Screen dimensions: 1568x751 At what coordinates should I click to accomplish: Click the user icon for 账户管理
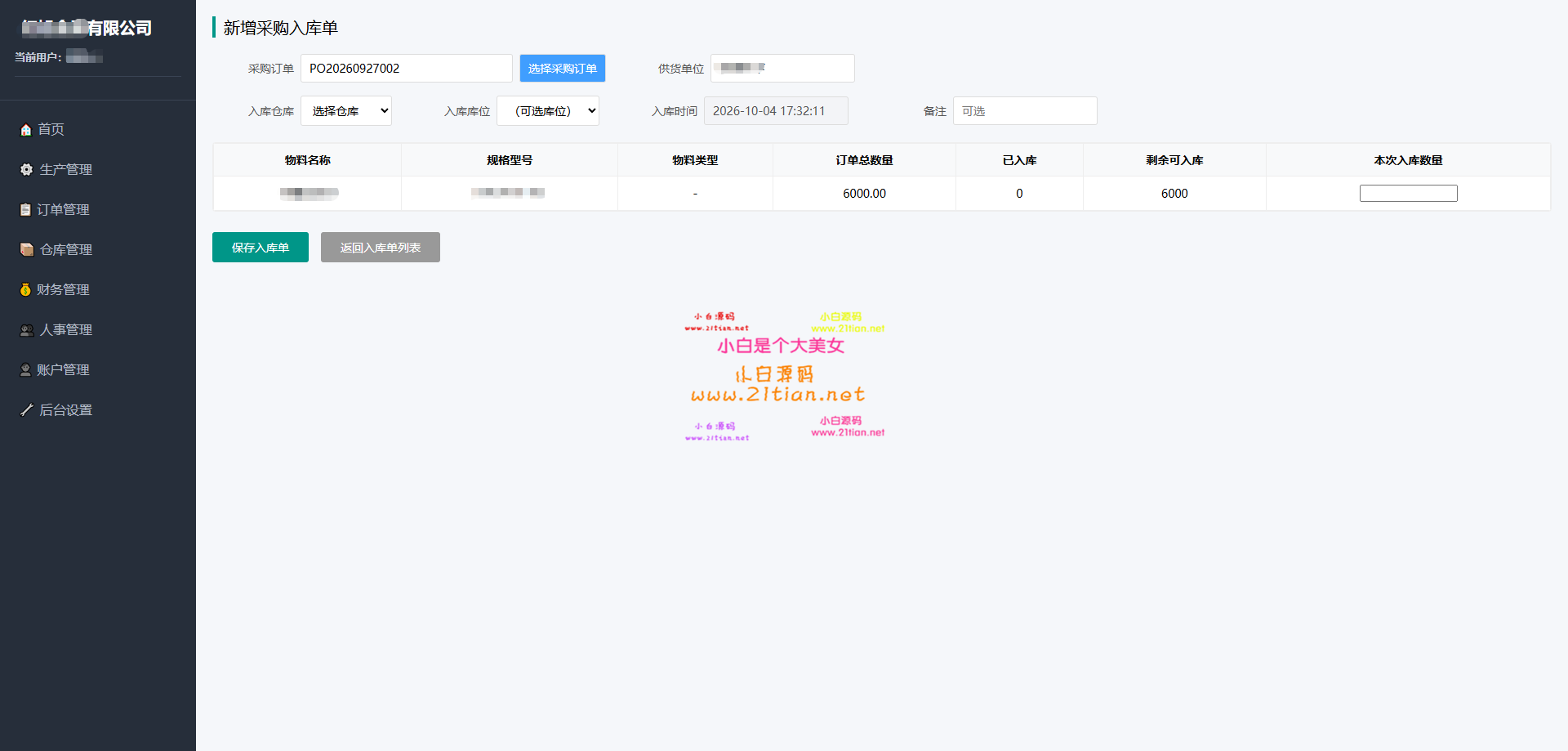25,370
